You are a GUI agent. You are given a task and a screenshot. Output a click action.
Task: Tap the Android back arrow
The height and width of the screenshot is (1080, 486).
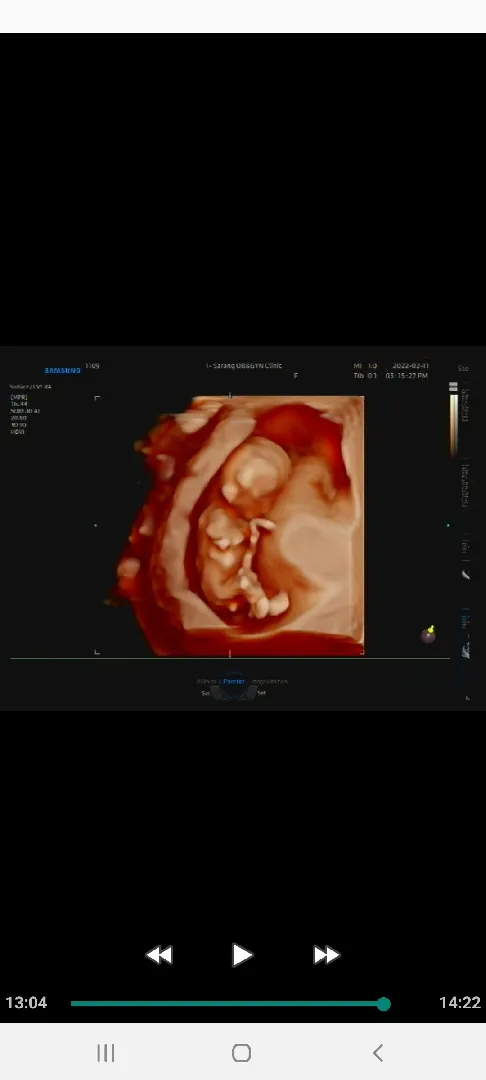point(377,1052)
